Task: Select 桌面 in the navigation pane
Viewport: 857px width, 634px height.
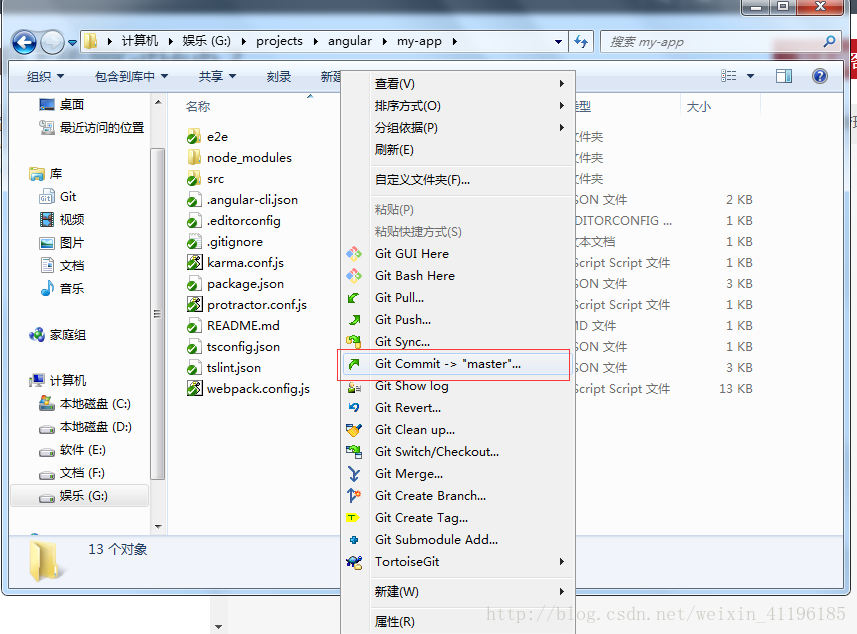Action: coord(62,104)
